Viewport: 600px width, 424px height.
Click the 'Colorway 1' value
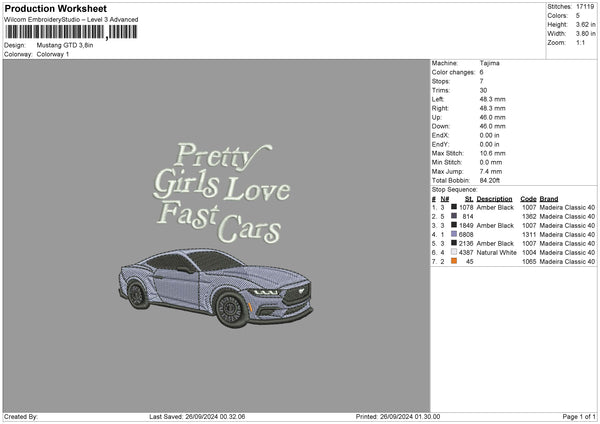53,54
